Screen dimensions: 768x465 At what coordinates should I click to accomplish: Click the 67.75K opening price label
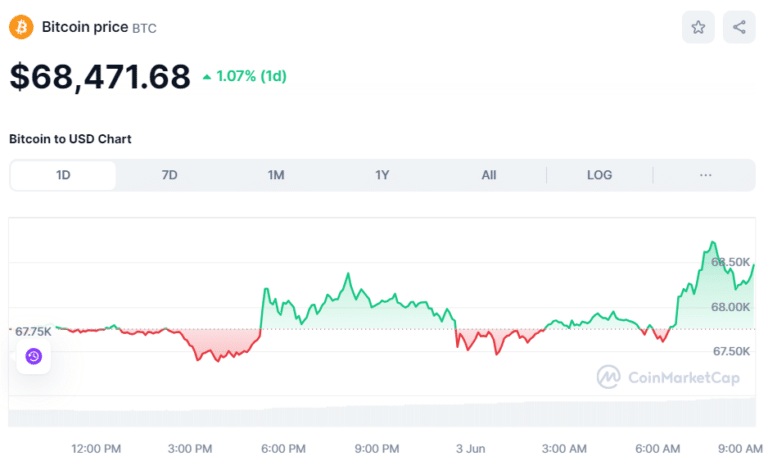32,330
